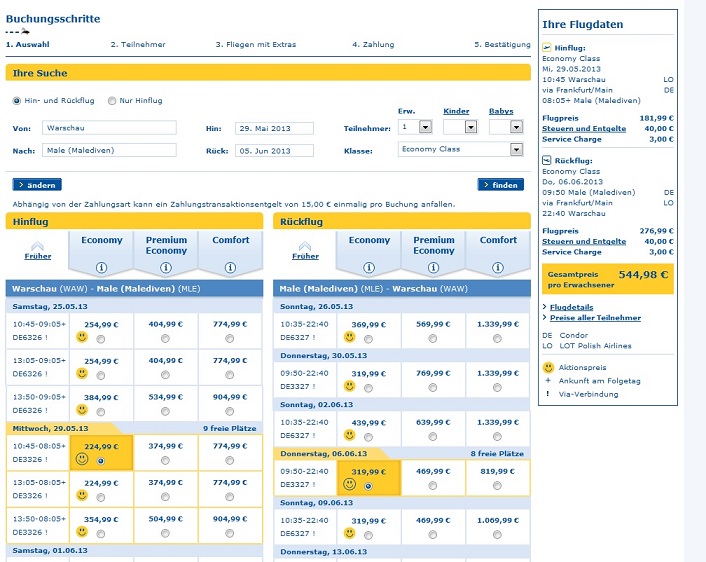Click Donnerstag, 30.05.13 date row

point(402,355)
